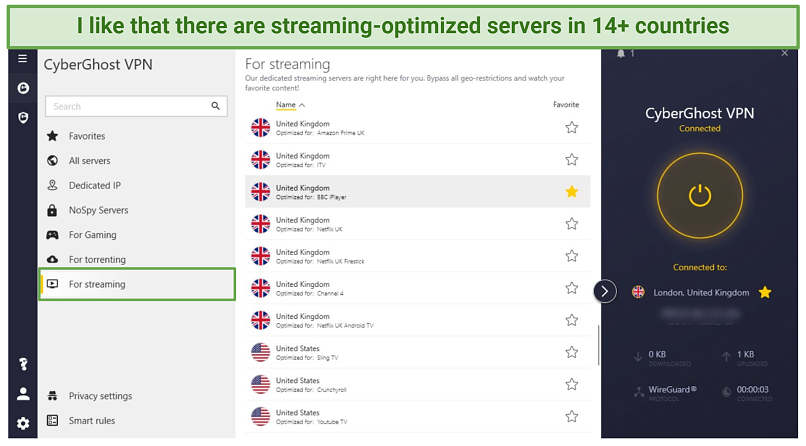Favorite the Amazon Prime UK server

point(572,127)
